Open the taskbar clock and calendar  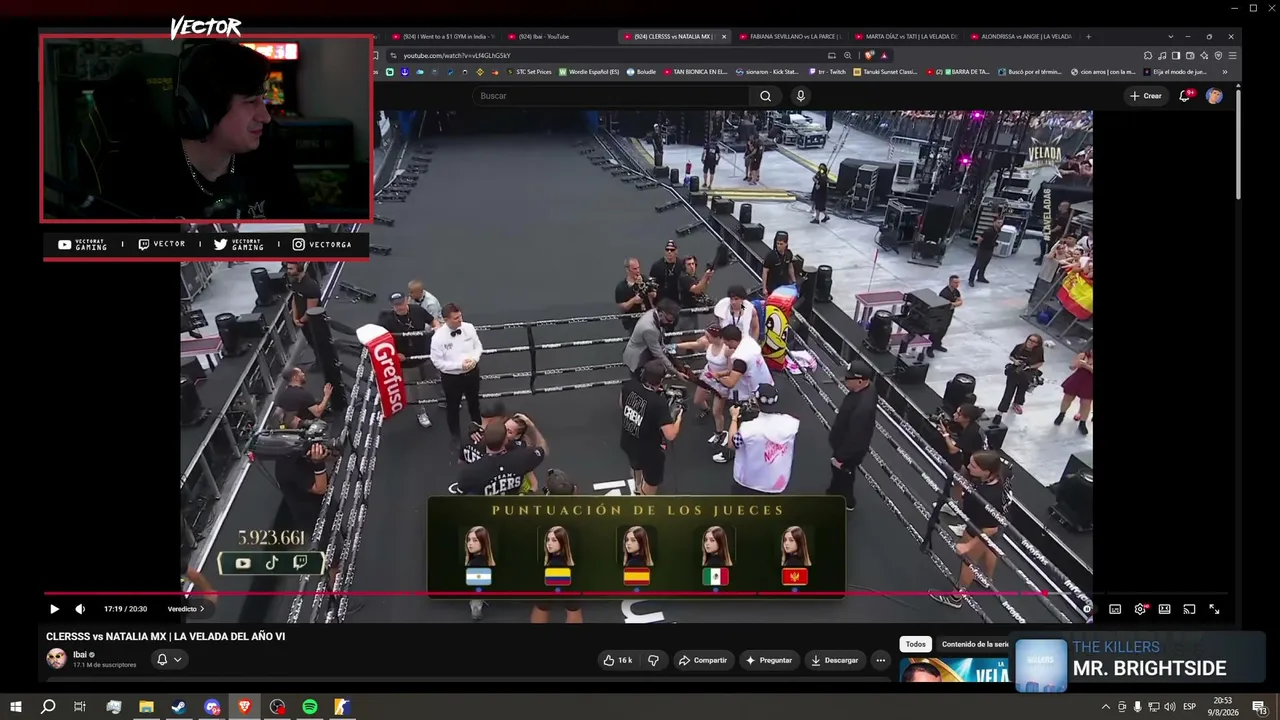point(1223,707)
